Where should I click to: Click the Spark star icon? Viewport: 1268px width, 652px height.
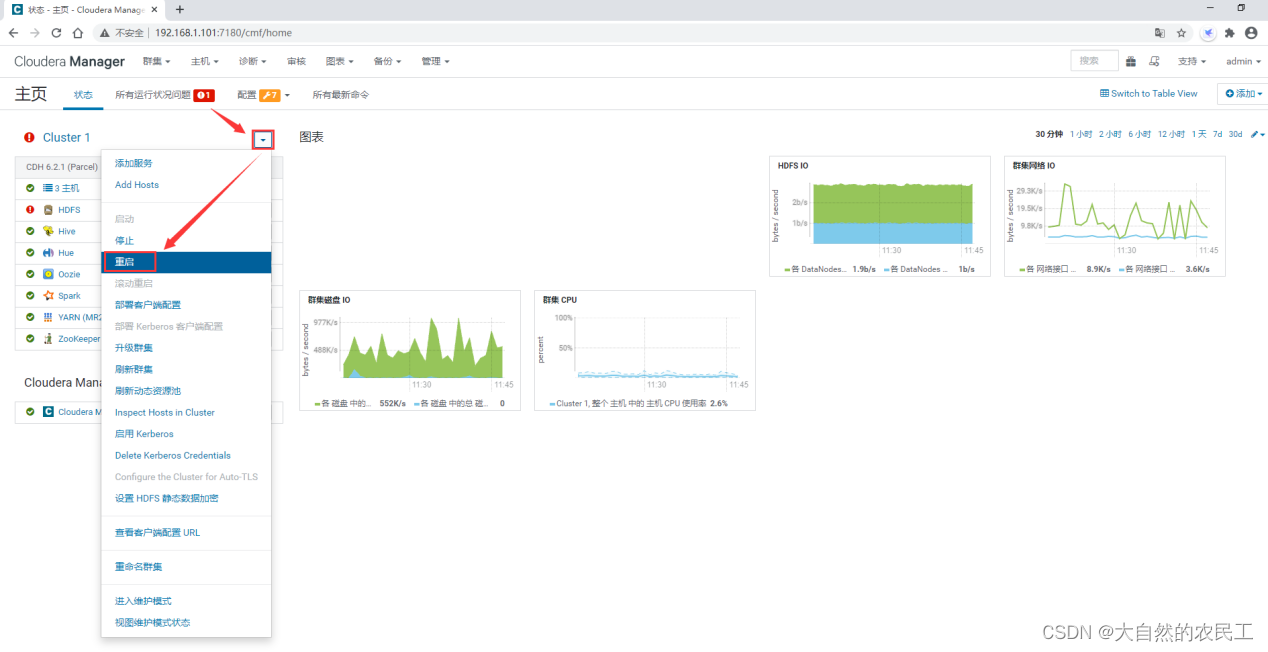coord(48,296)
